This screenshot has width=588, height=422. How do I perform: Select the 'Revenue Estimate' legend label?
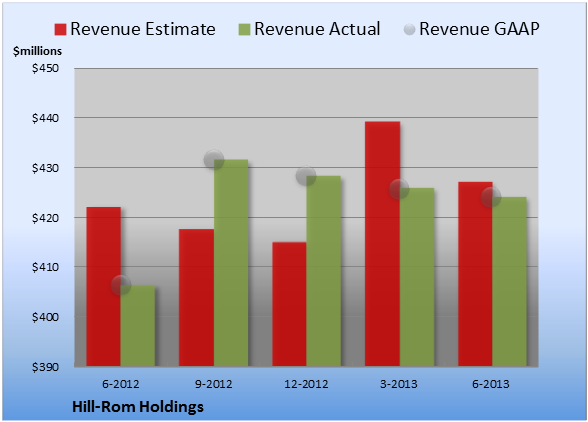[143, 29]
